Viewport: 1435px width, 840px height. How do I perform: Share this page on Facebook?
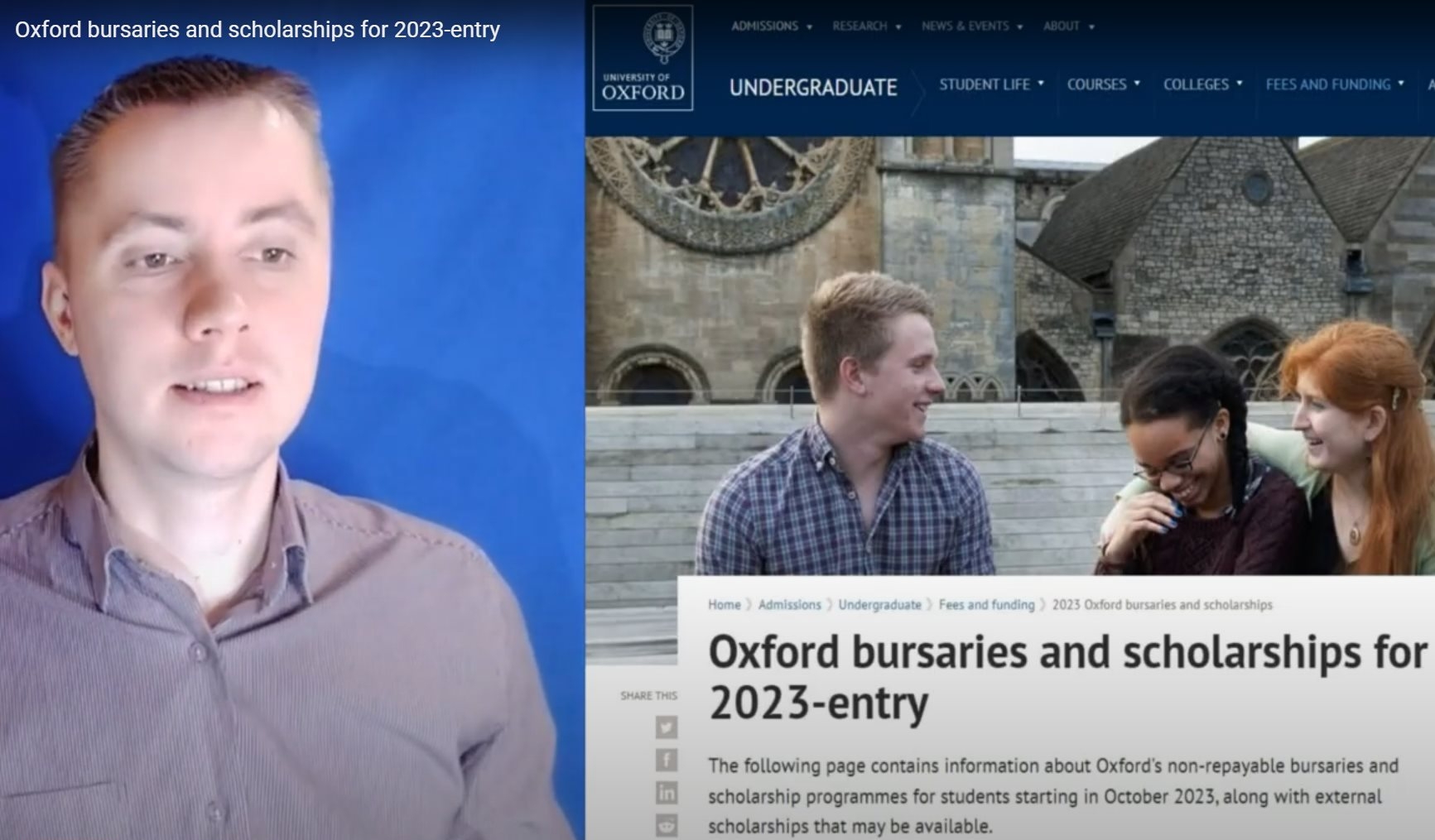point(666,760)
